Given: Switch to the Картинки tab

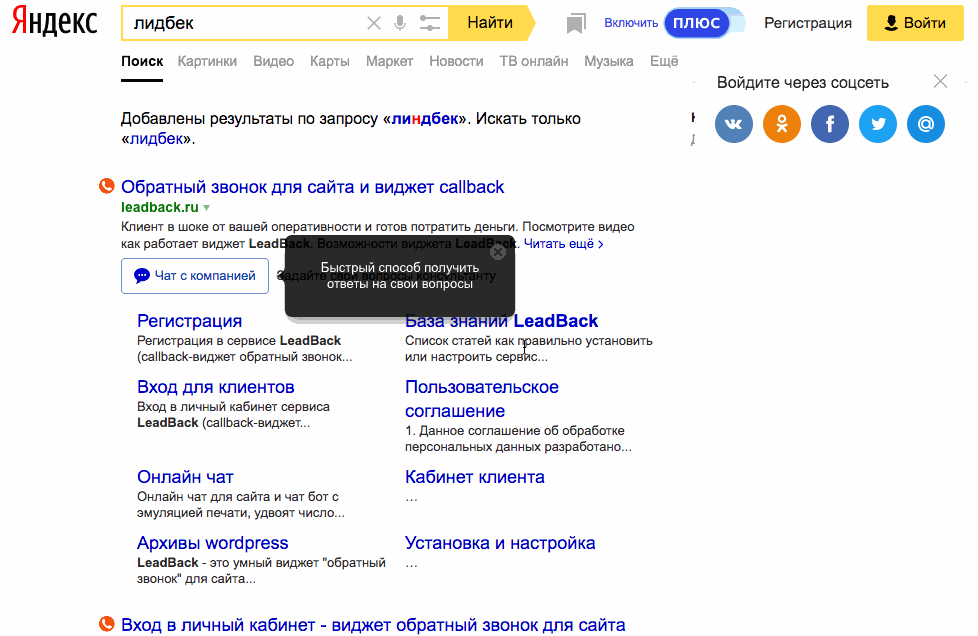Looking at the screenshot, I should (x=207, y=61).
